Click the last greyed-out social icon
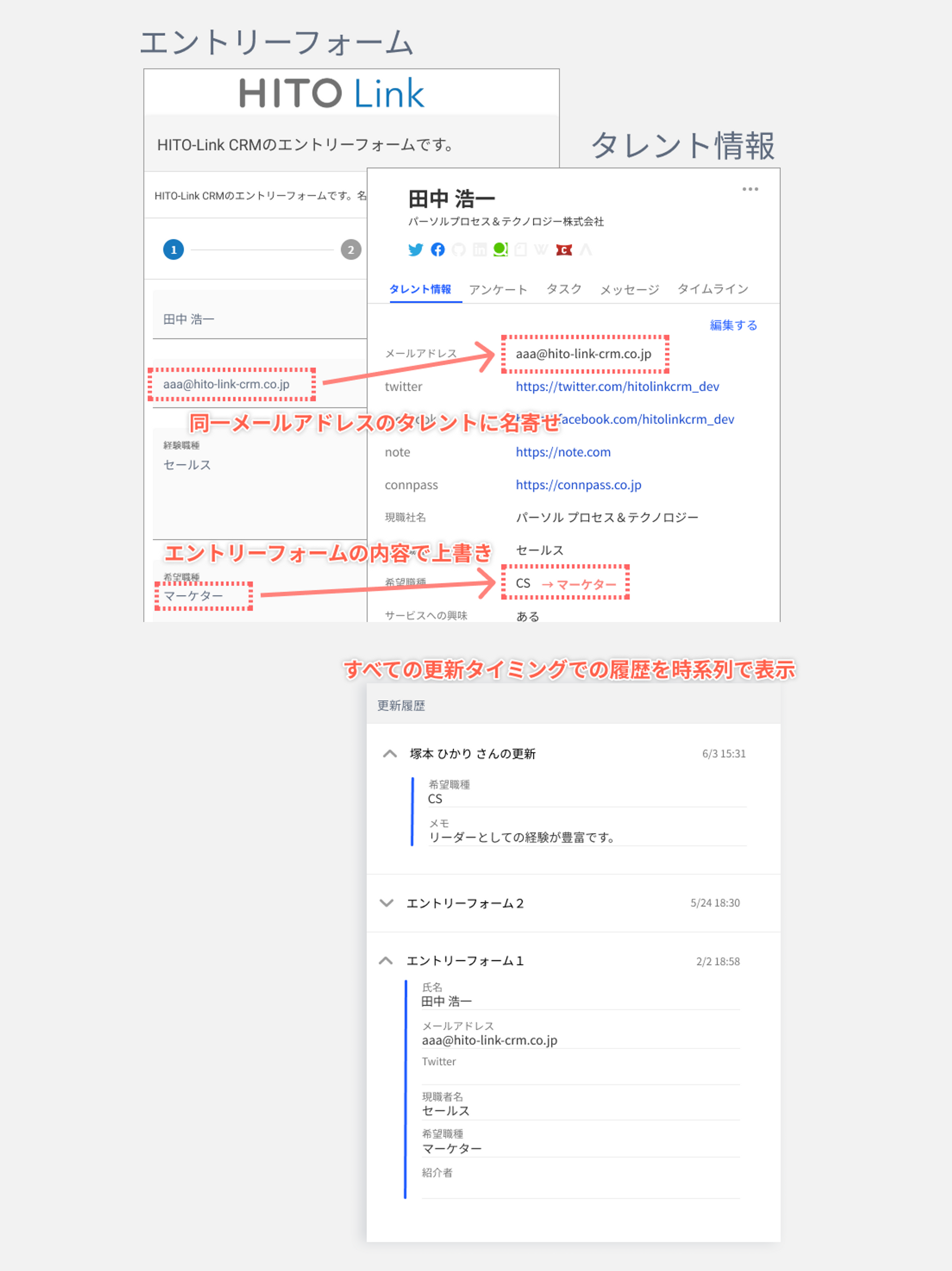 point(585,249)
